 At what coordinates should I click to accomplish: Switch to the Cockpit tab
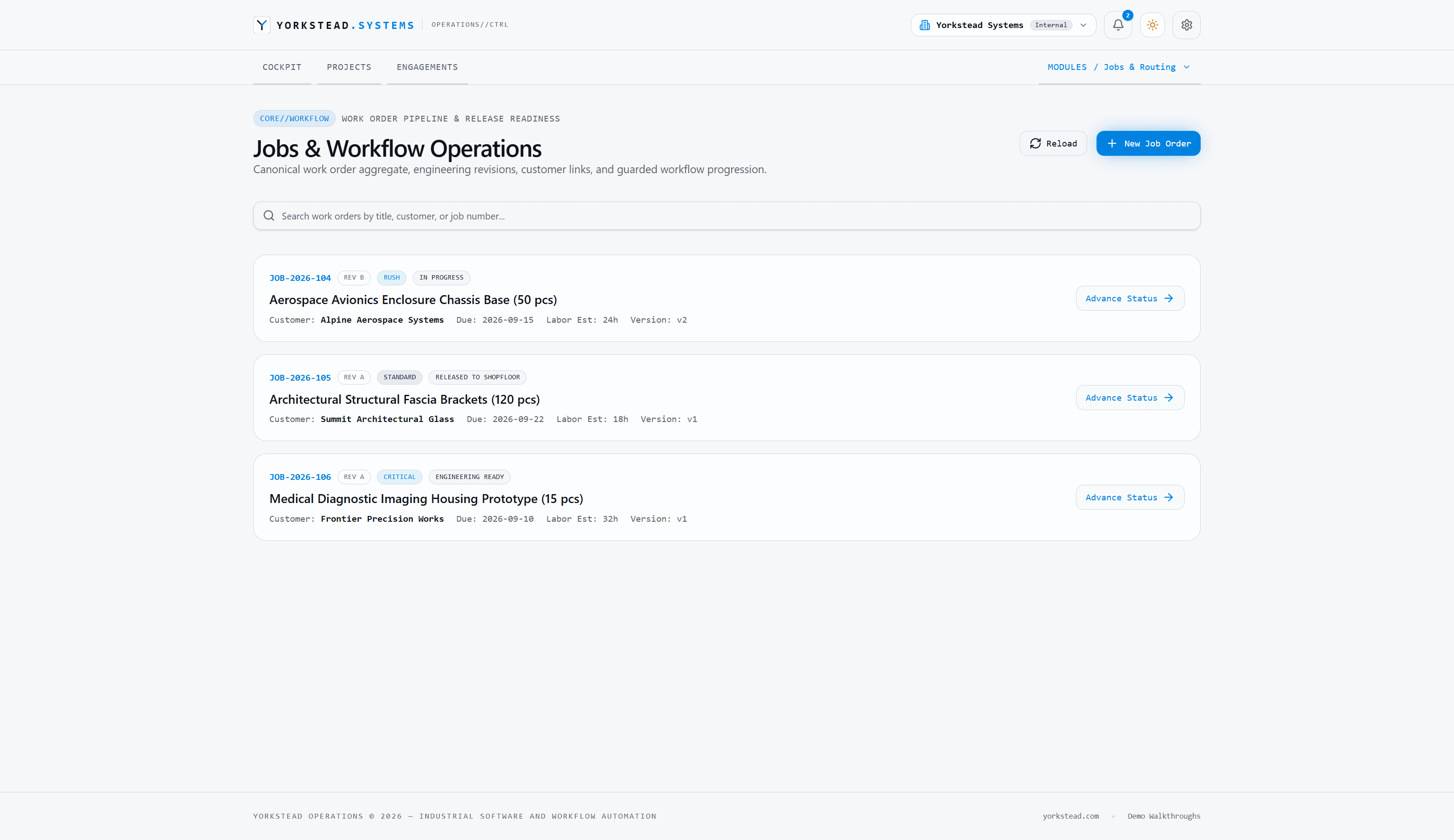click(281, 67)
